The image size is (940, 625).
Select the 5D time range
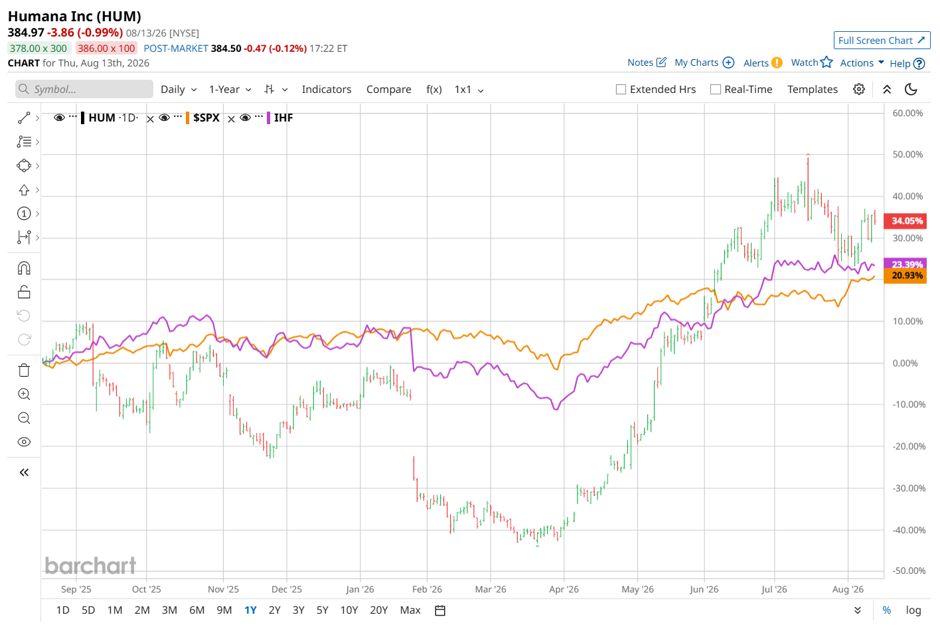pos(88,610)
